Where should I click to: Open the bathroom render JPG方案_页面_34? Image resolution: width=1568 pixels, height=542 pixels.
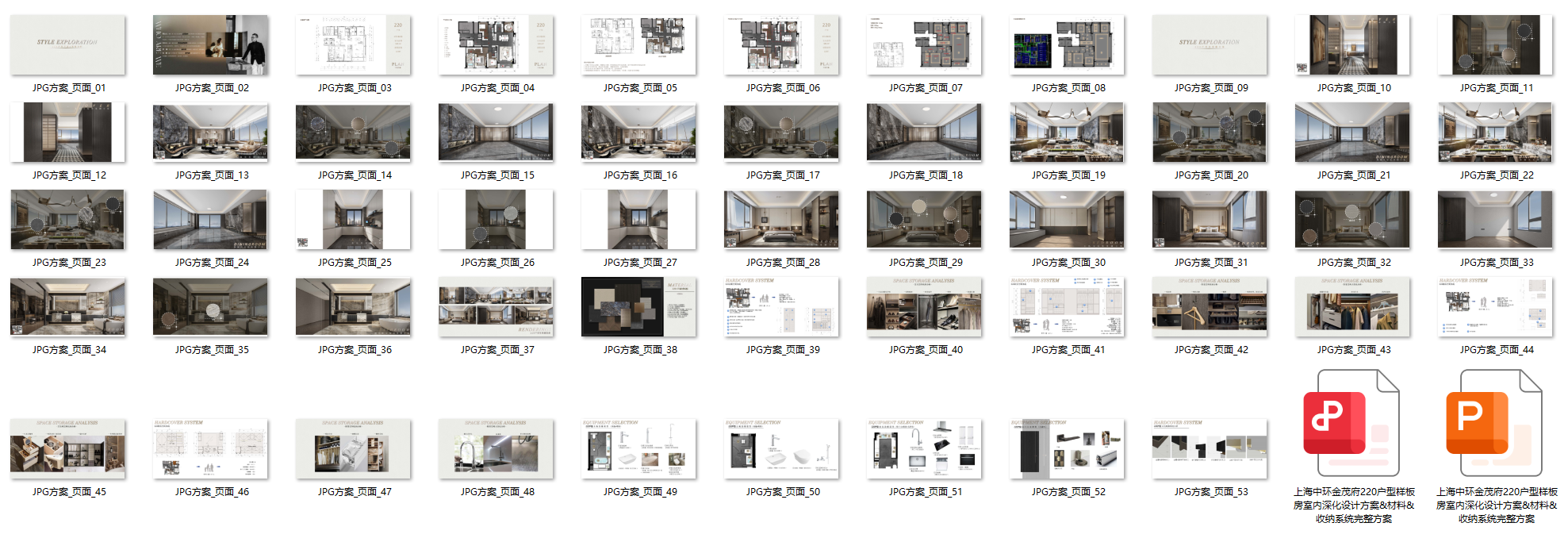[67, 307]
